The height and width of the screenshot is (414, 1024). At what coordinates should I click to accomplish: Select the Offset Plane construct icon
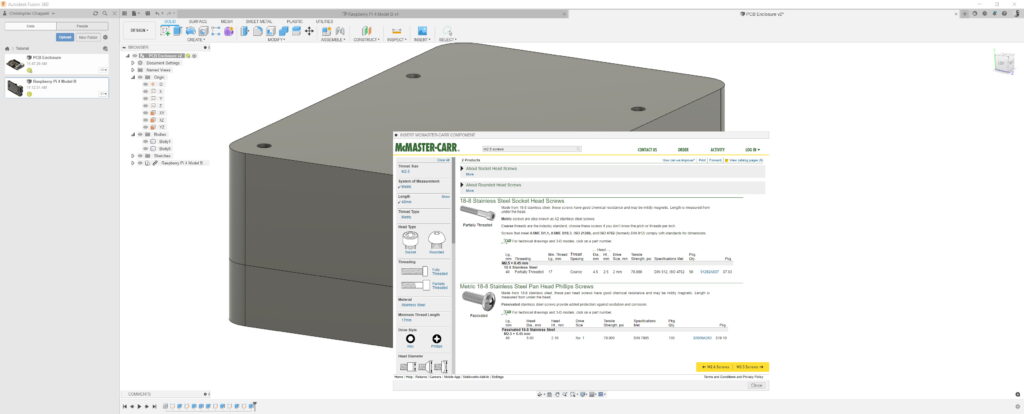tap(366, 31)
